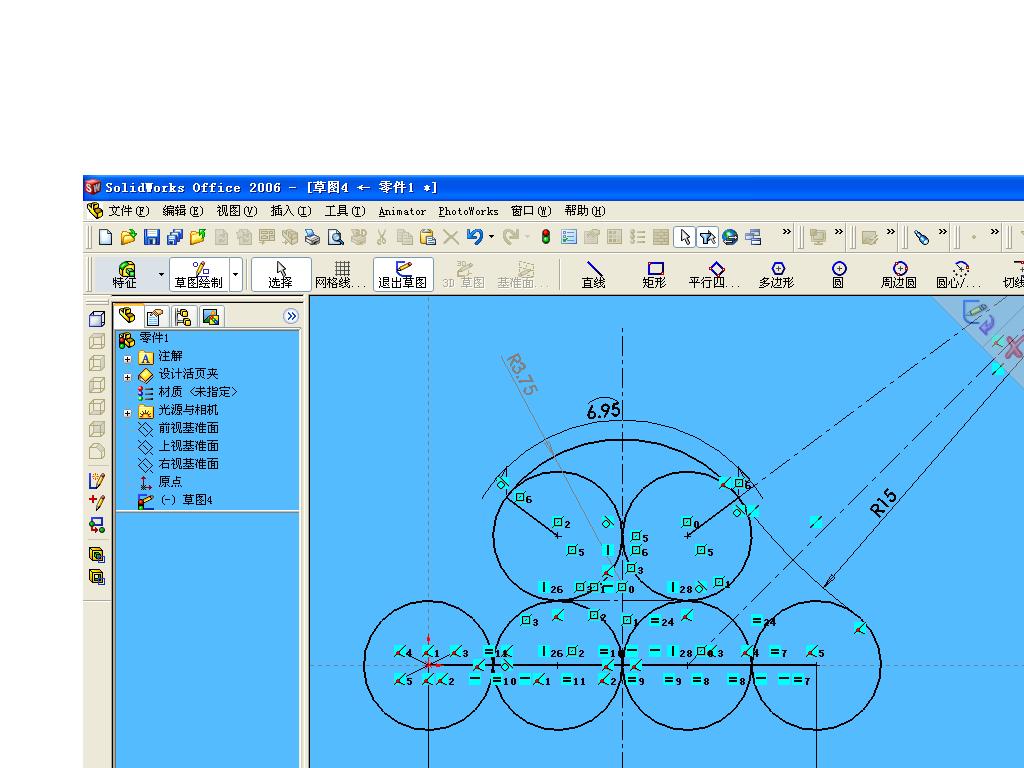This screenshot has height=768, width=1024.
Task: Click the Features (特征) toolbar button
Action: [125, 274]
